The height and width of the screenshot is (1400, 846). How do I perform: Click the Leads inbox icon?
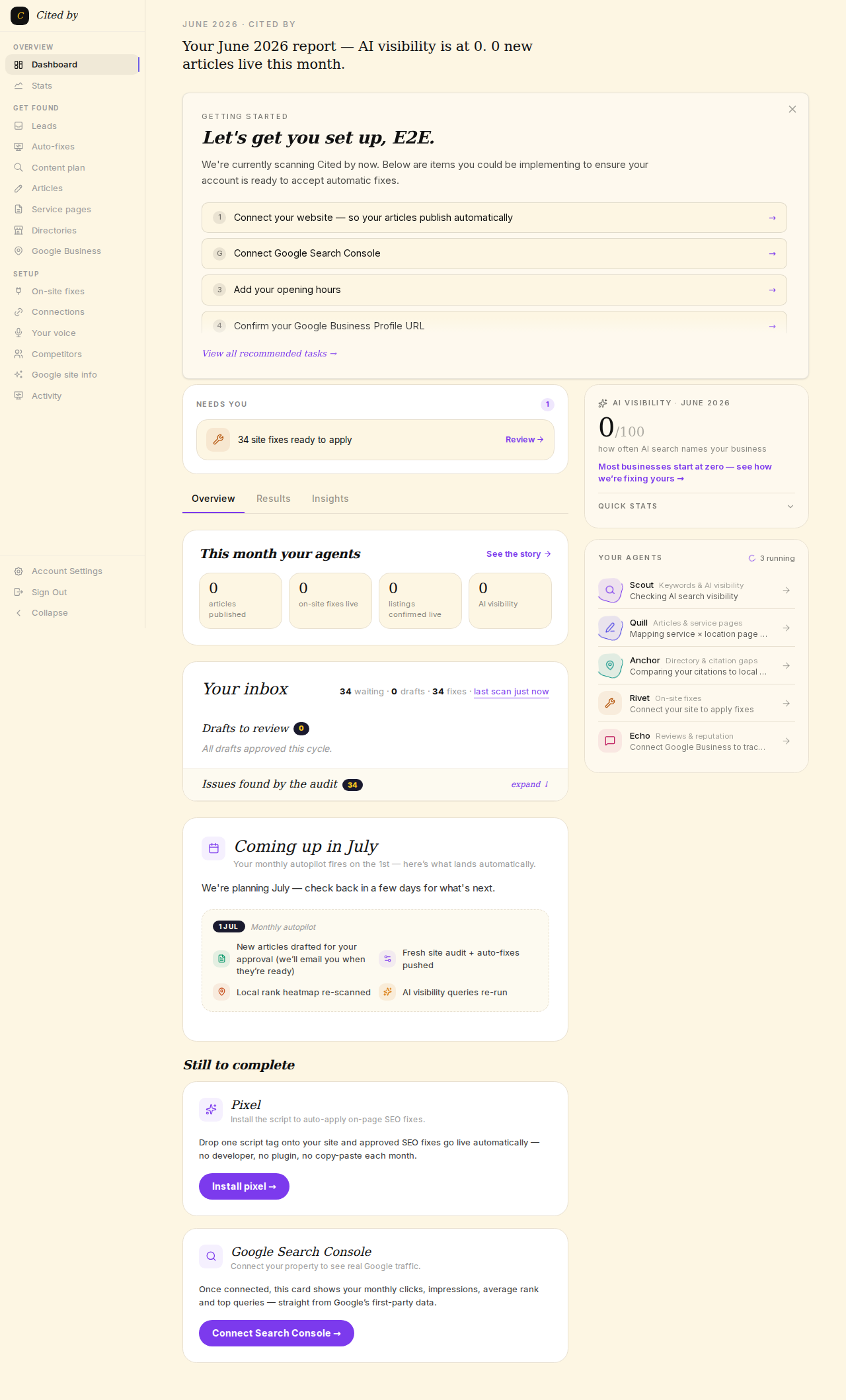[x=19, y=126]
